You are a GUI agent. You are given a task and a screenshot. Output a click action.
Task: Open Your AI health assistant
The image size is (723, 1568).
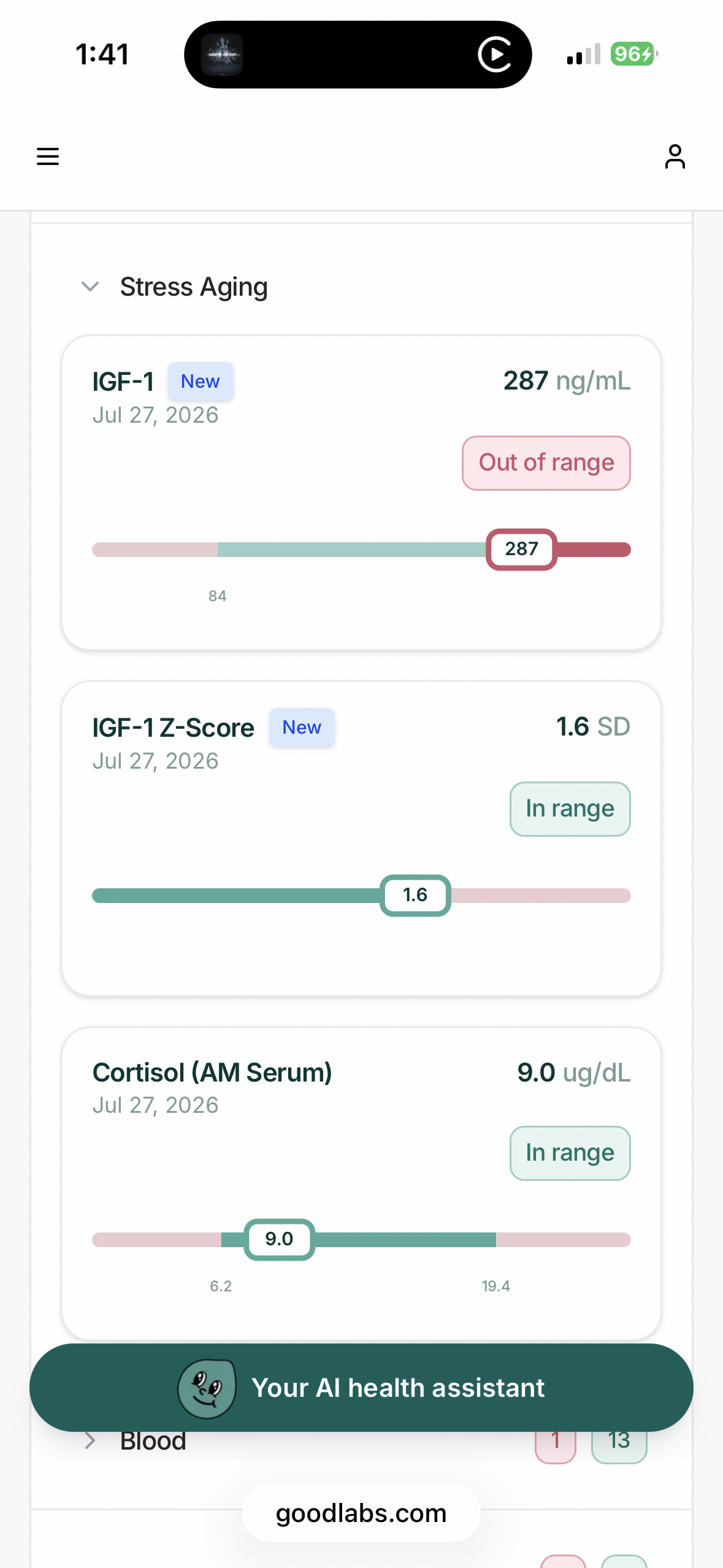(x=361, y=1388)
